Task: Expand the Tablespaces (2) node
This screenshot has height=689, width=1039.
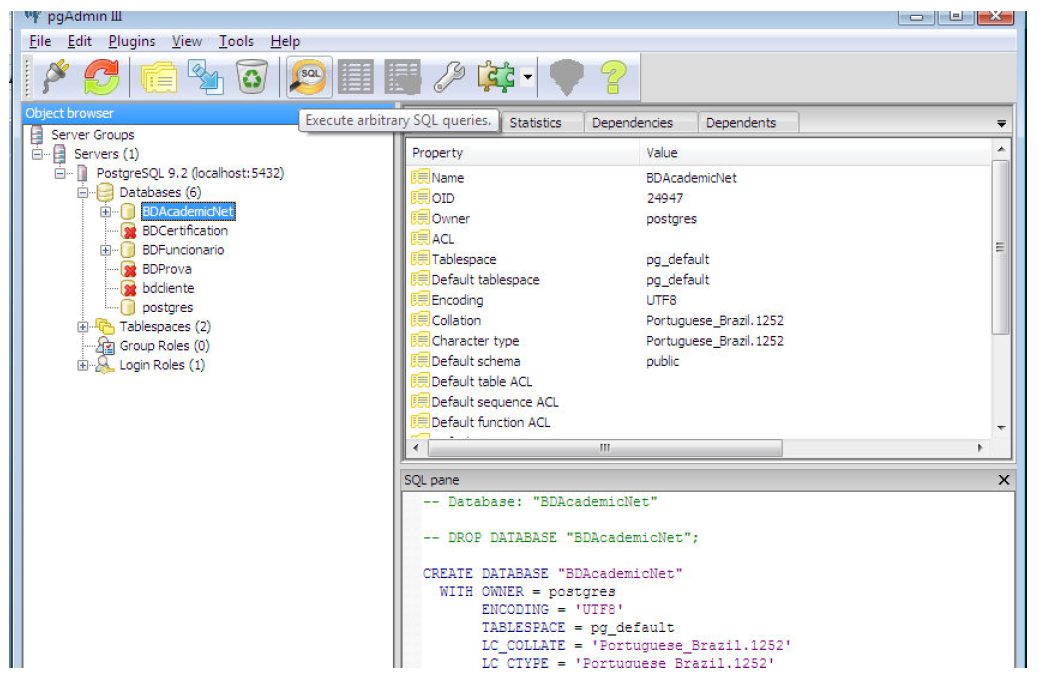Action: 83,327
